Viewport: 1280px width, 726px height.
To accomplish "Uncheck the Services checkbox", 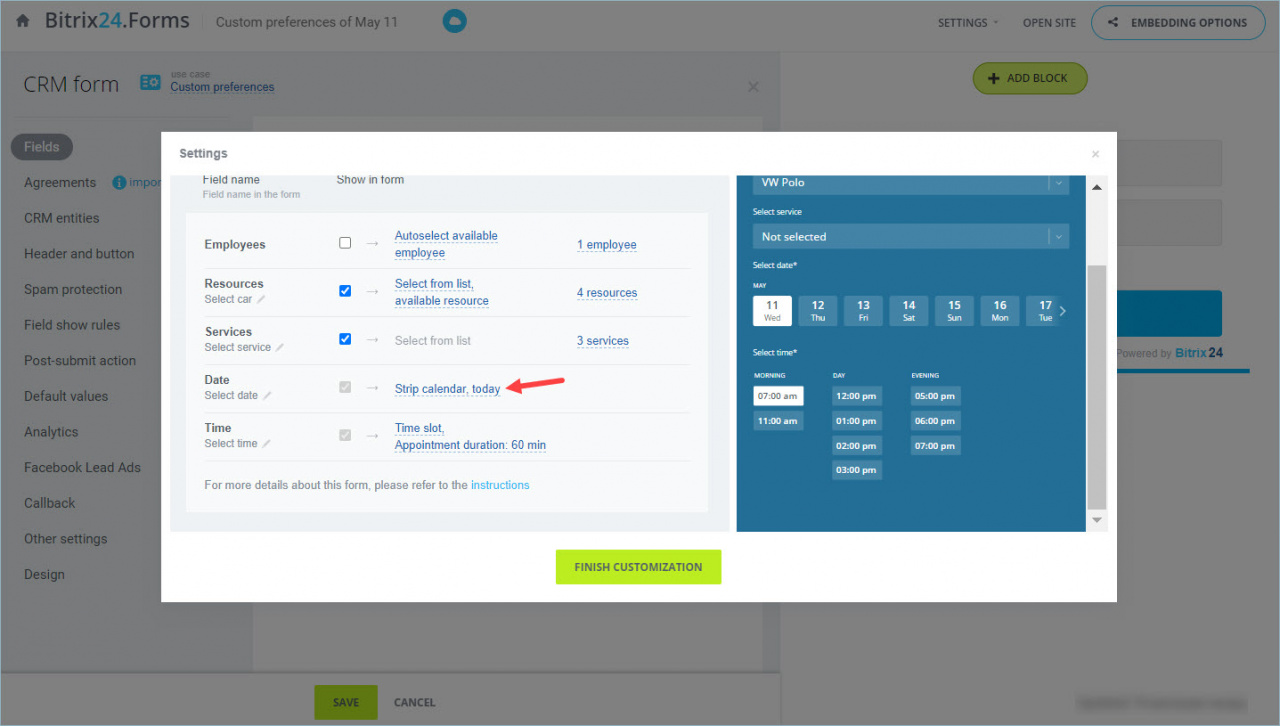I will tap(345, 339).
